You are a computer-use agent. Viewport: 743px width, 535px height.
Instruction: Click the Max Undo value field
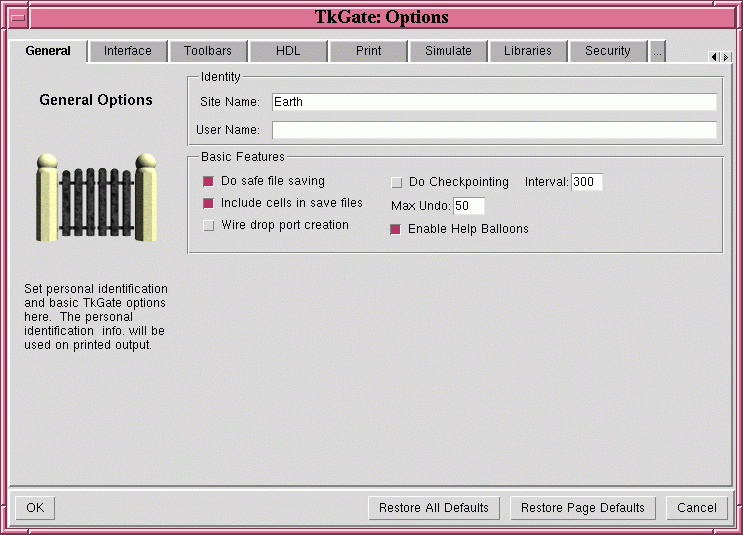pos(468,206)
